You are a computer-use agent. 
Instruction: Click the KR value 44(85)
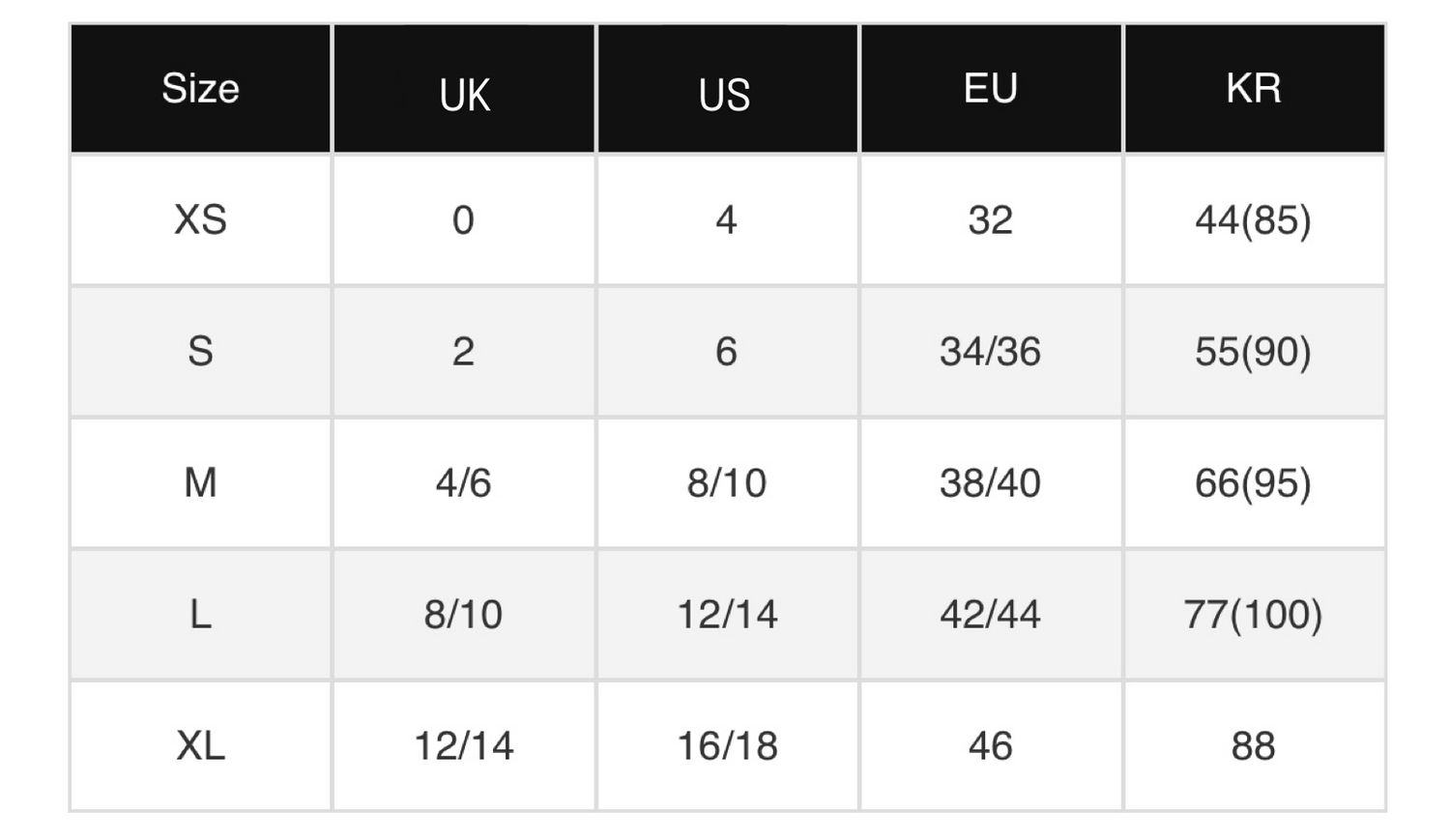[x=1253, y=220]
